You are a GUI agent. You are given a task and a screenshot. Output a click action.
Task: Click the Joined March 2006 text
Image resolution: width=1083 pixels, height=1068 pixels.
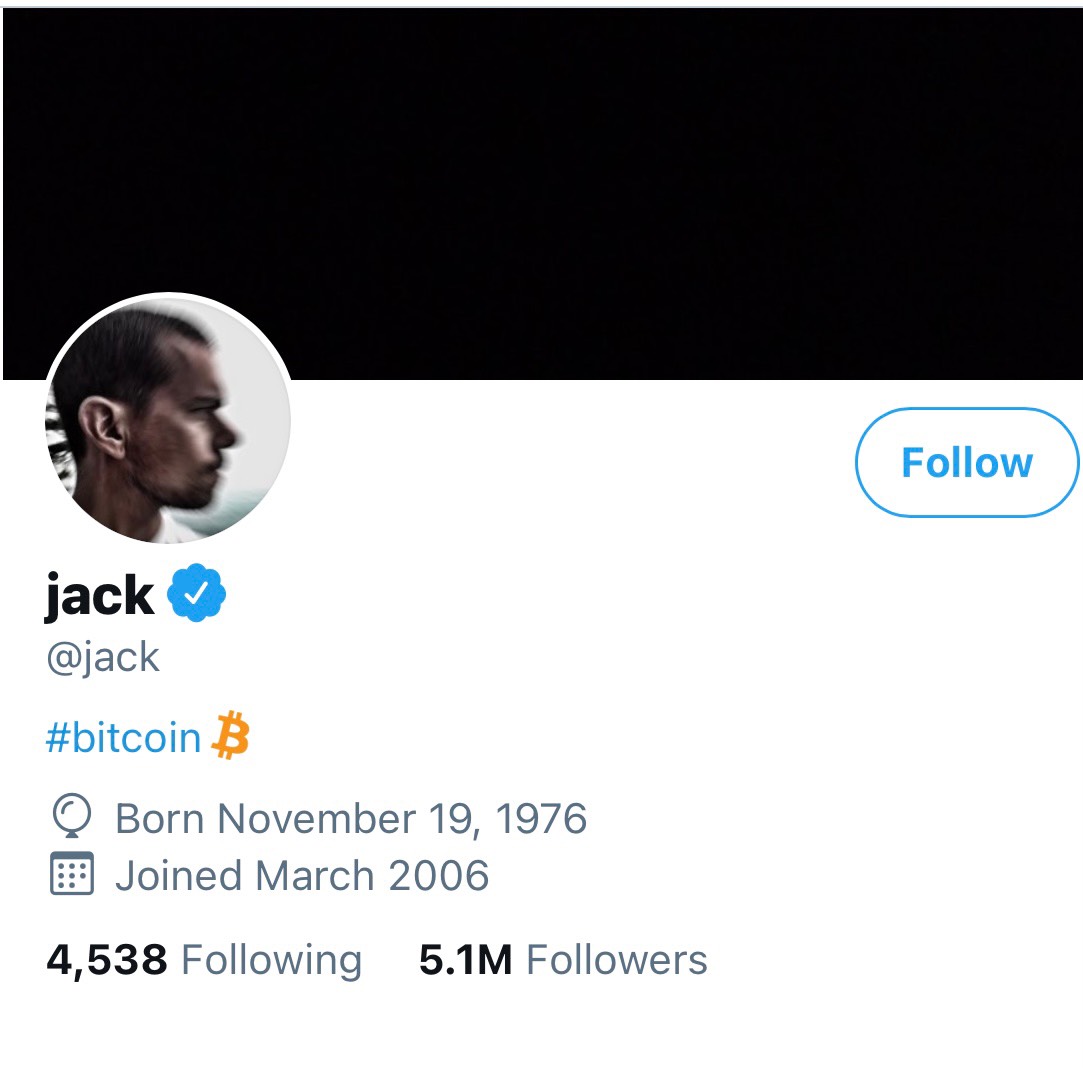pyautogui.click(x=302, y=875)
